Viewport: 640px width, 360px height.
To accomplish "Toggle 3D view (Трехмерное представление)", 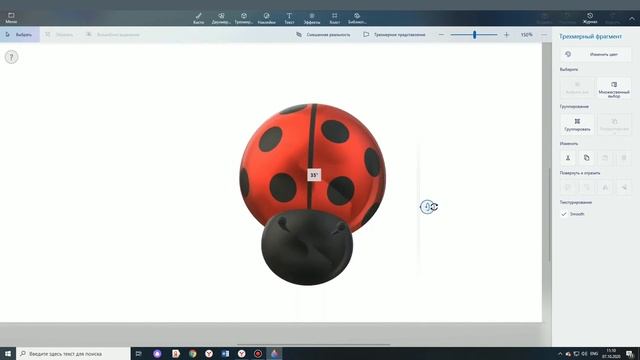I will click(x=395, y=35).
